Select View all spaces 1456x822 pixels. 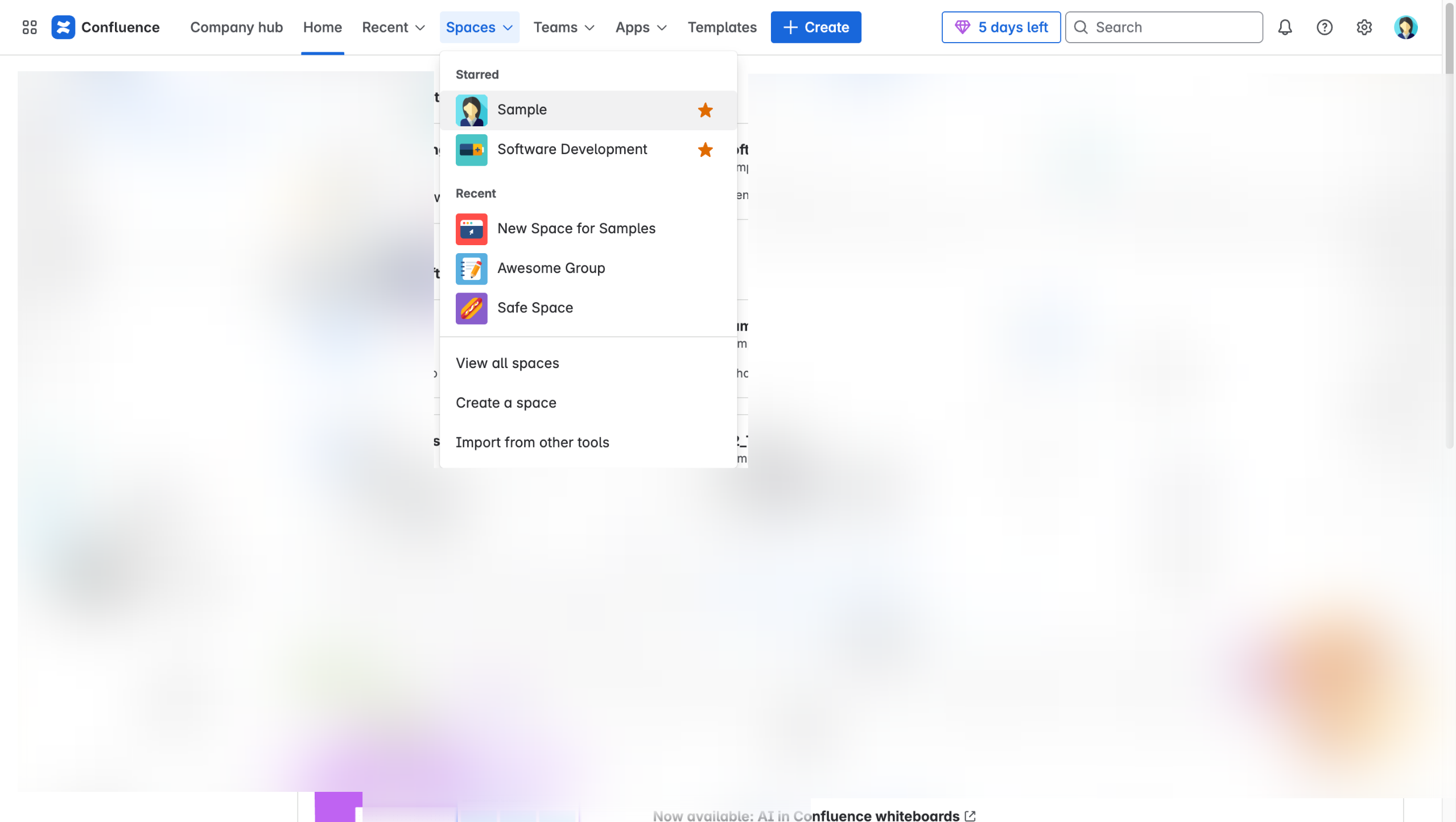[588, 363]
